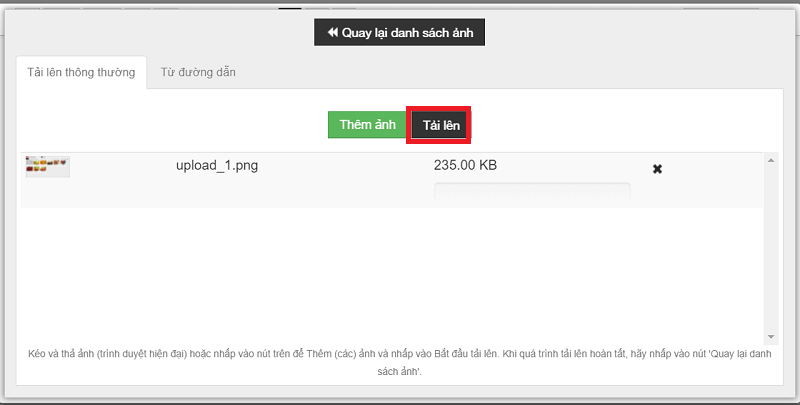Open the 'Từ đường dẫn' tab
The width and height of the screenshot is (800, 405).
(x=198, y=72)
